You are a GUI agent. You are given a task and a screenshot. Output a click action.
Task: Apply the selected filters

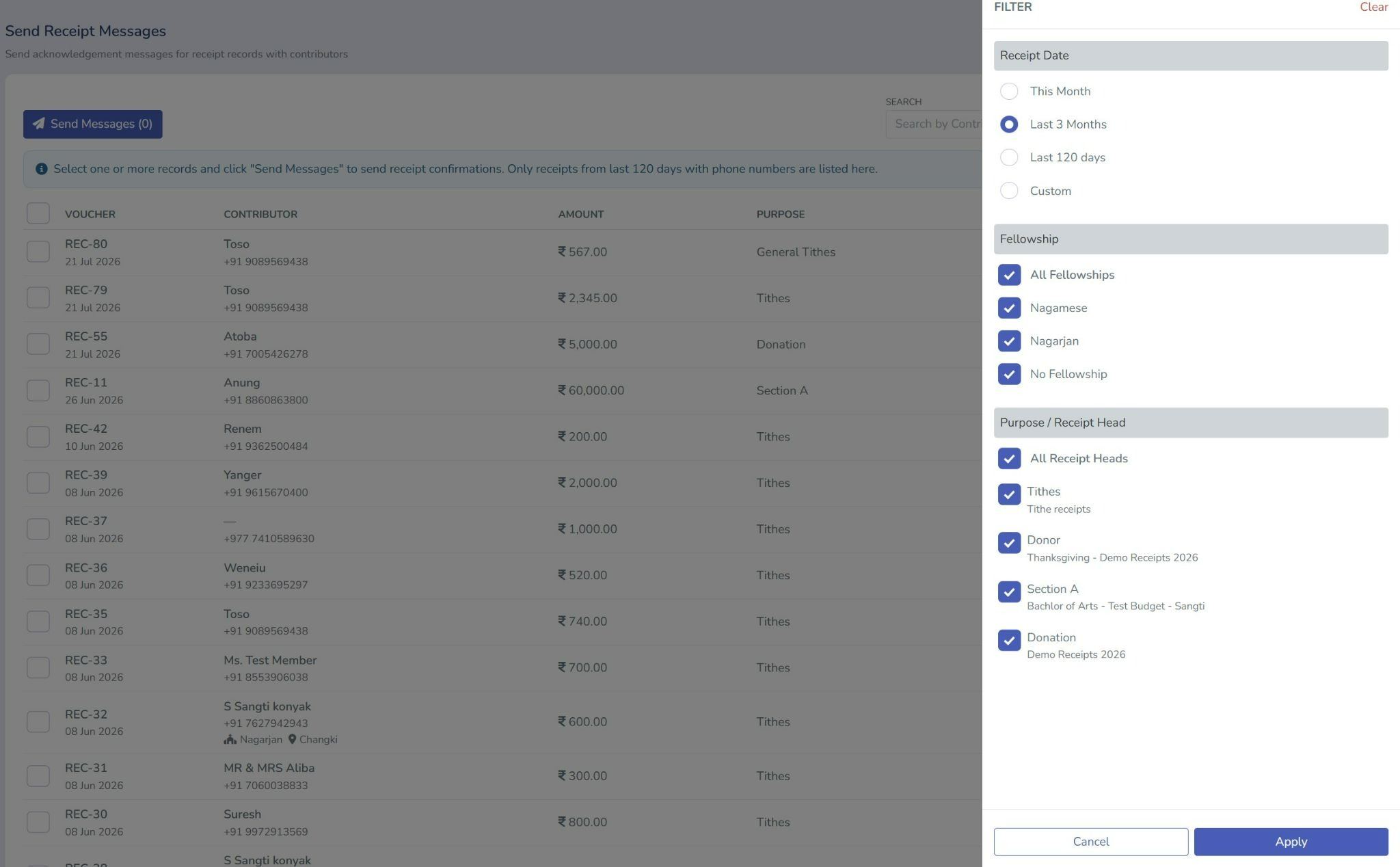click(1291, 842)
